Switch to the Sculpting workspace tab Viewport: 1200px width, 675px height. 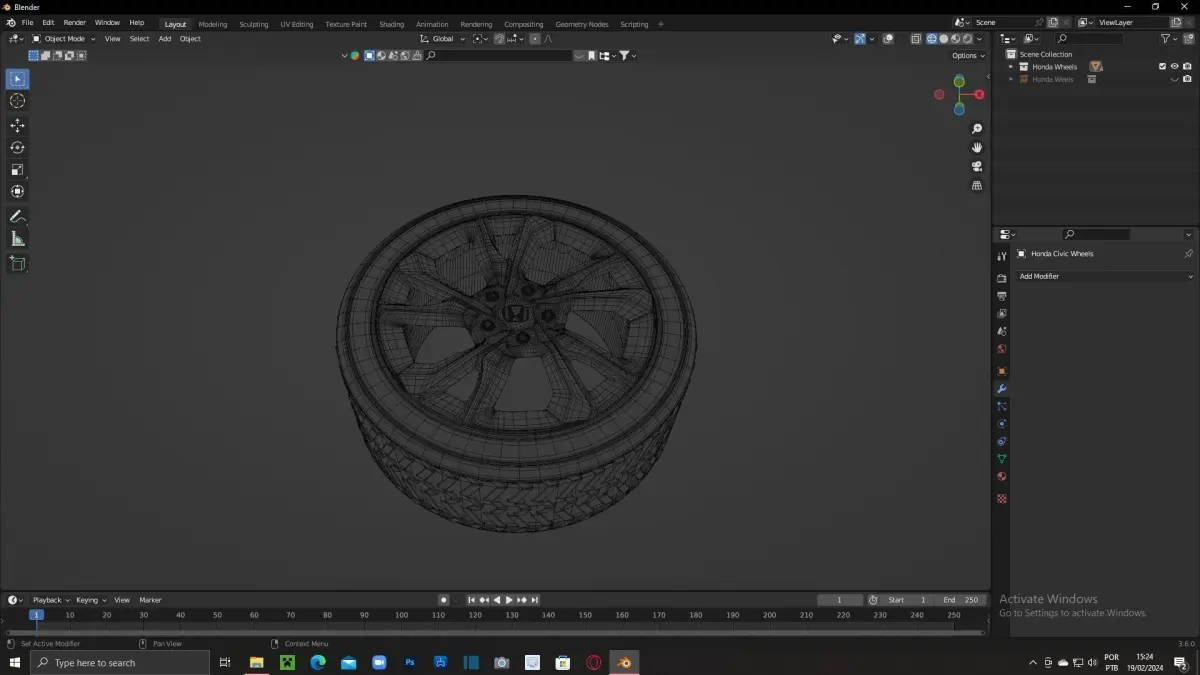pos(254,24)
